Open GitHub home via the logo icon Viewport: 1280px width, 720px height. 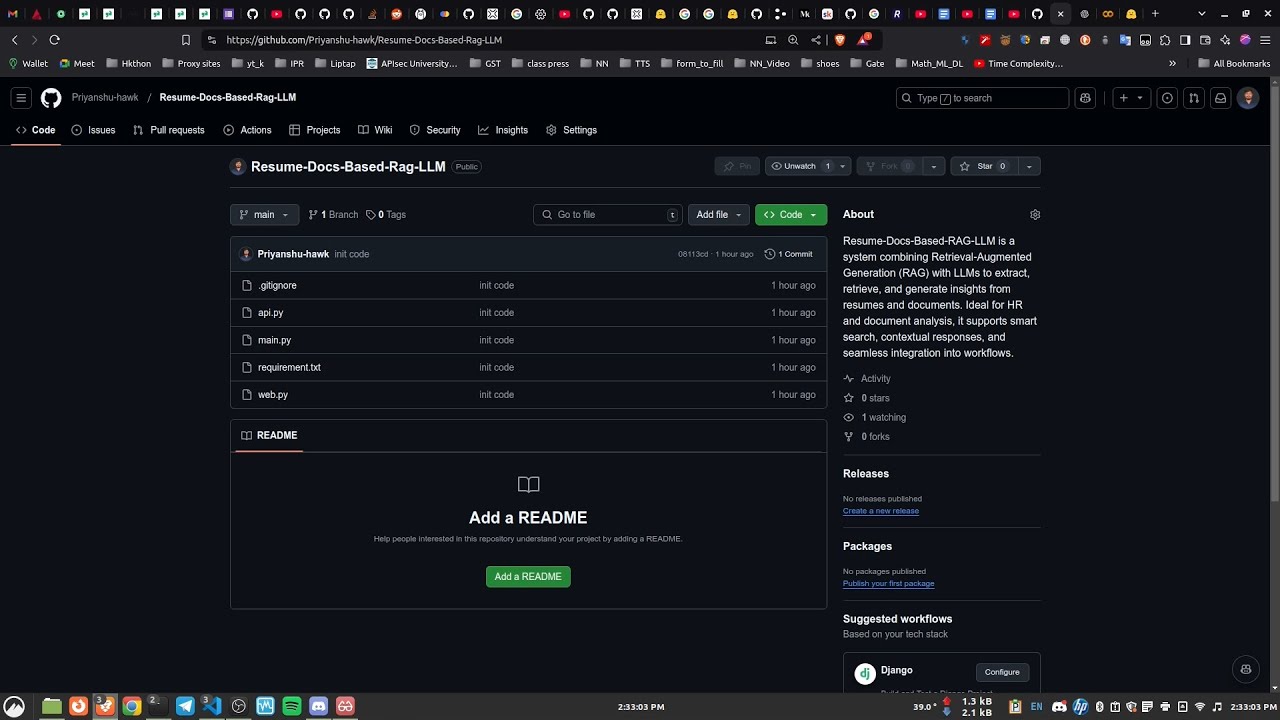pyautogui.click(x=51, y=97)
